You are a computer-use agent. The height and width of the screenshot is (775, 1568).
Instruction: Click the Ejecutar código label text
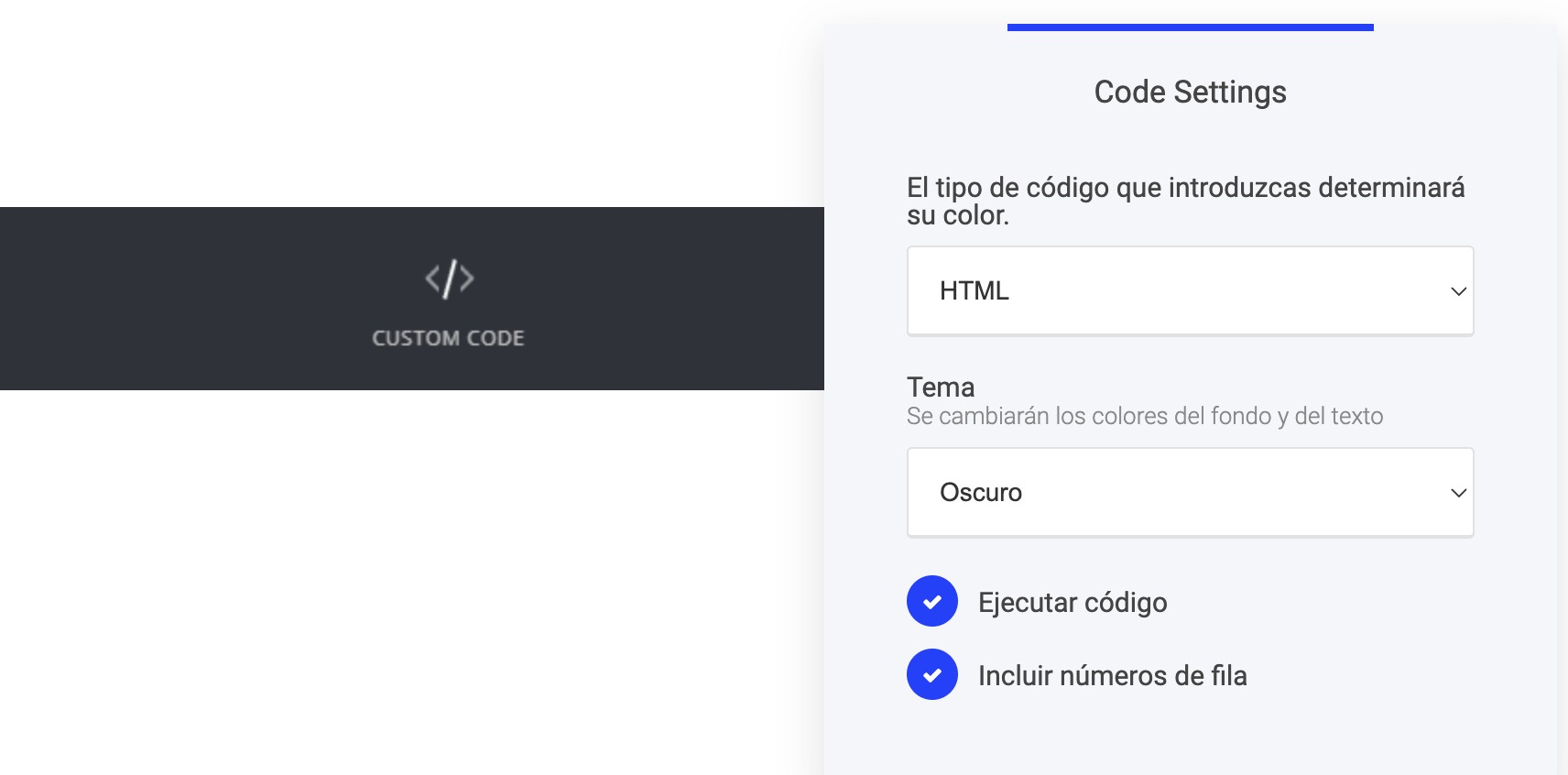point(1073,603)
